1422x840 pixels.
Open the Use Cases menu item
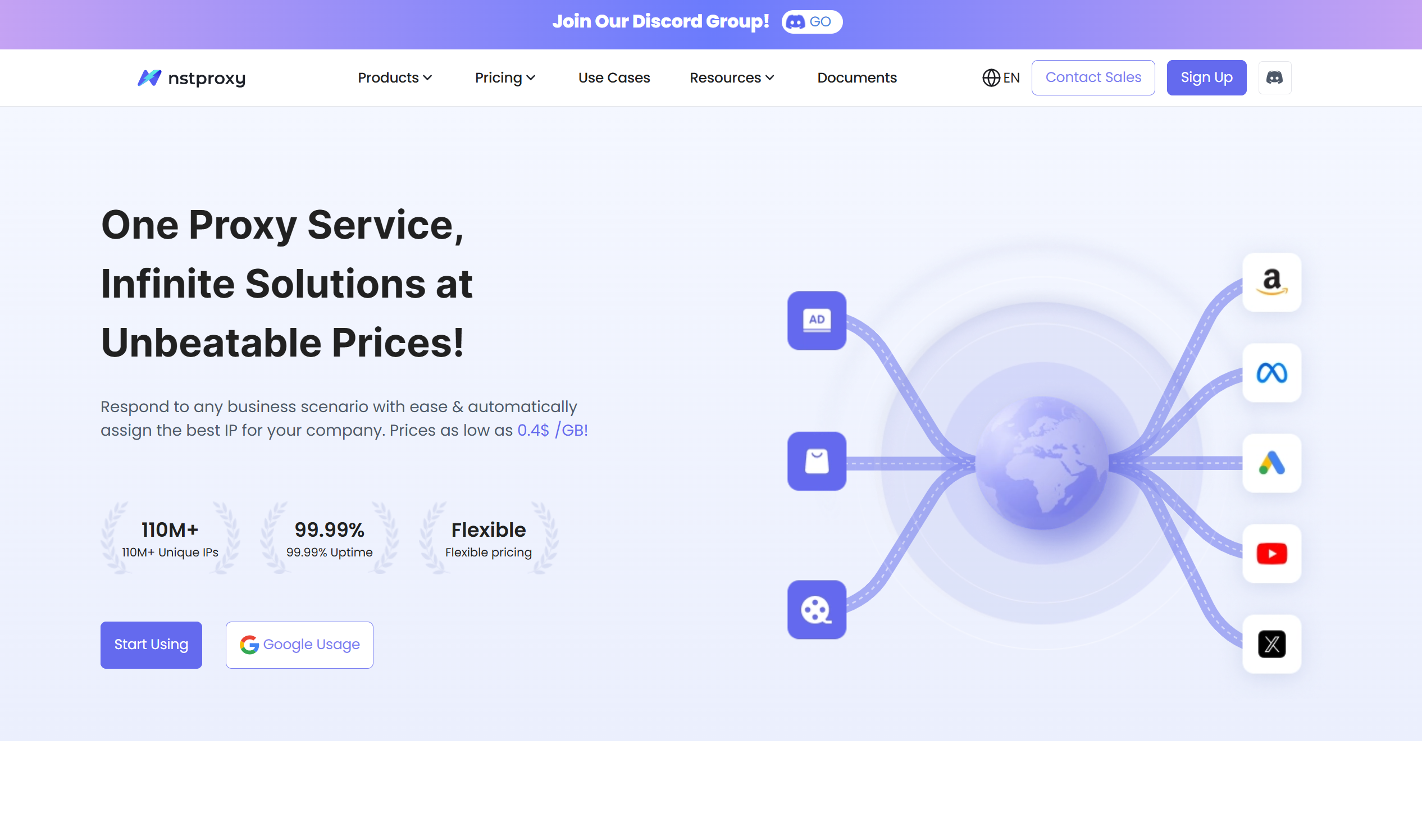coord(614,77)
